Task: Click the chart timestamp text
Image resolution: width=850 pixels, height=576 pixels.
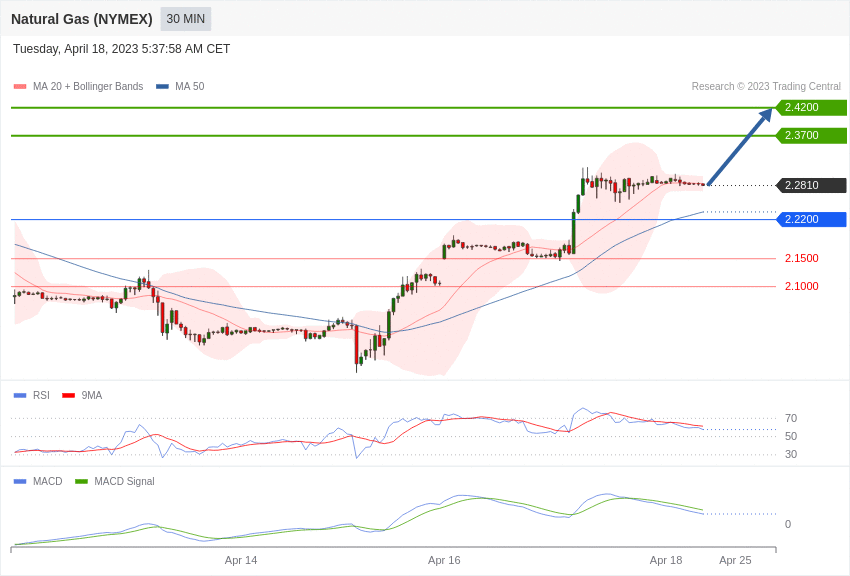Action: pos(121,49)
